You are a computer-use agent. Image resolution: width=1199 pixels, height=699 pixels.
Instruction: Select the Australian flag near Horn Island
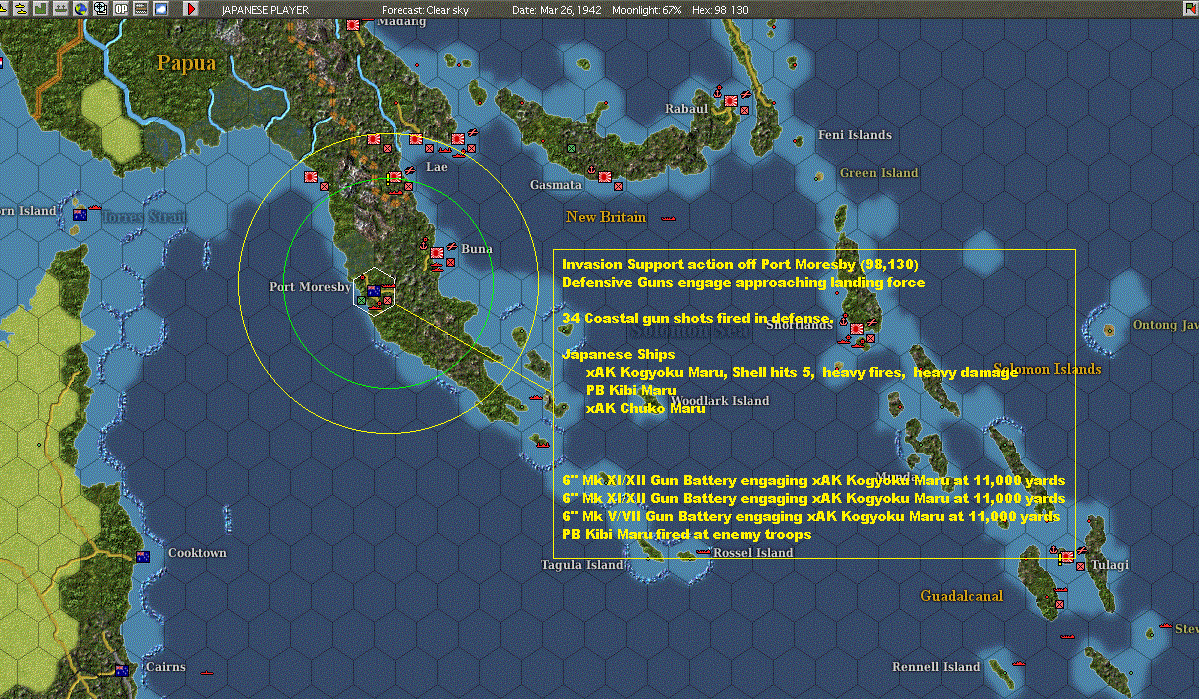pos(80,215)
